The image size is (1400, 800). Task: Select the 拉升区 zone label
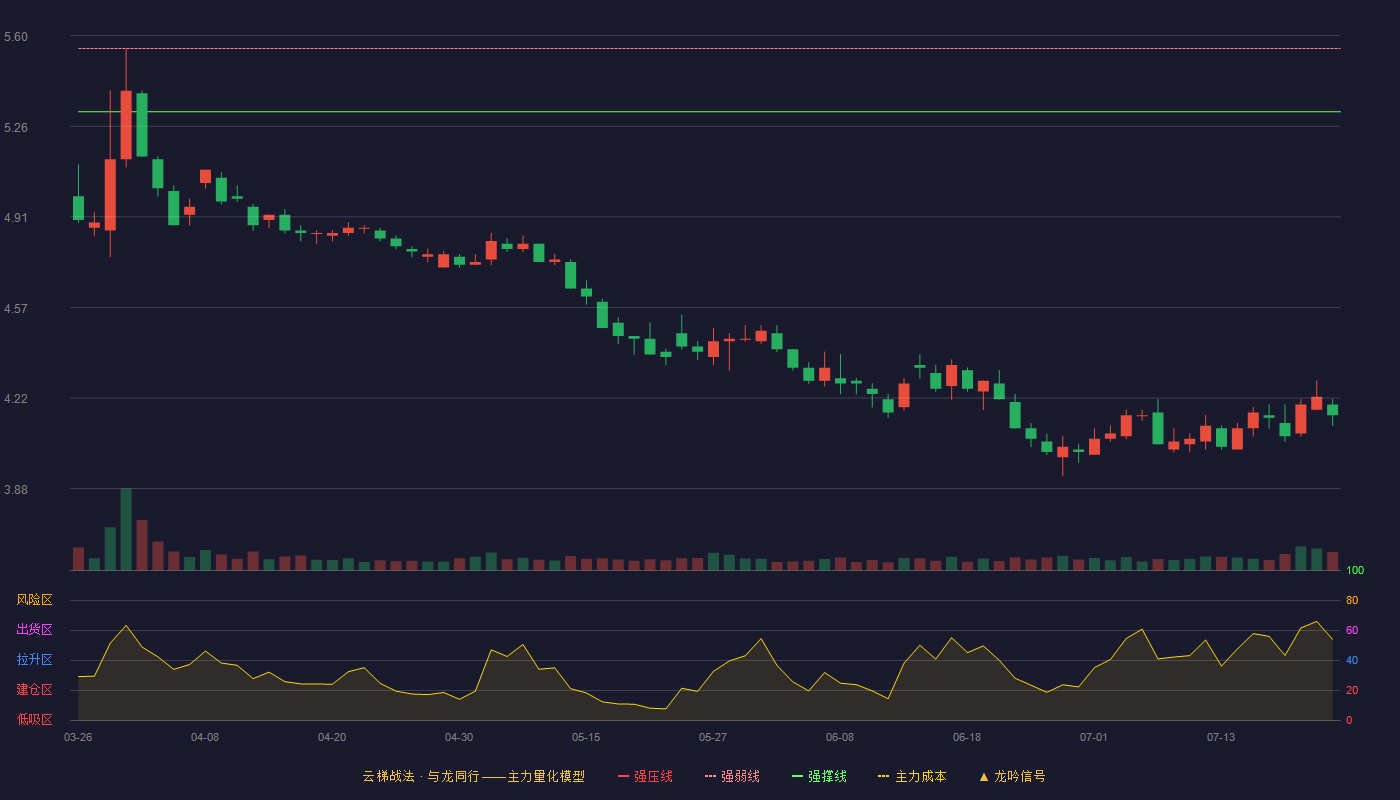(34, 660)
